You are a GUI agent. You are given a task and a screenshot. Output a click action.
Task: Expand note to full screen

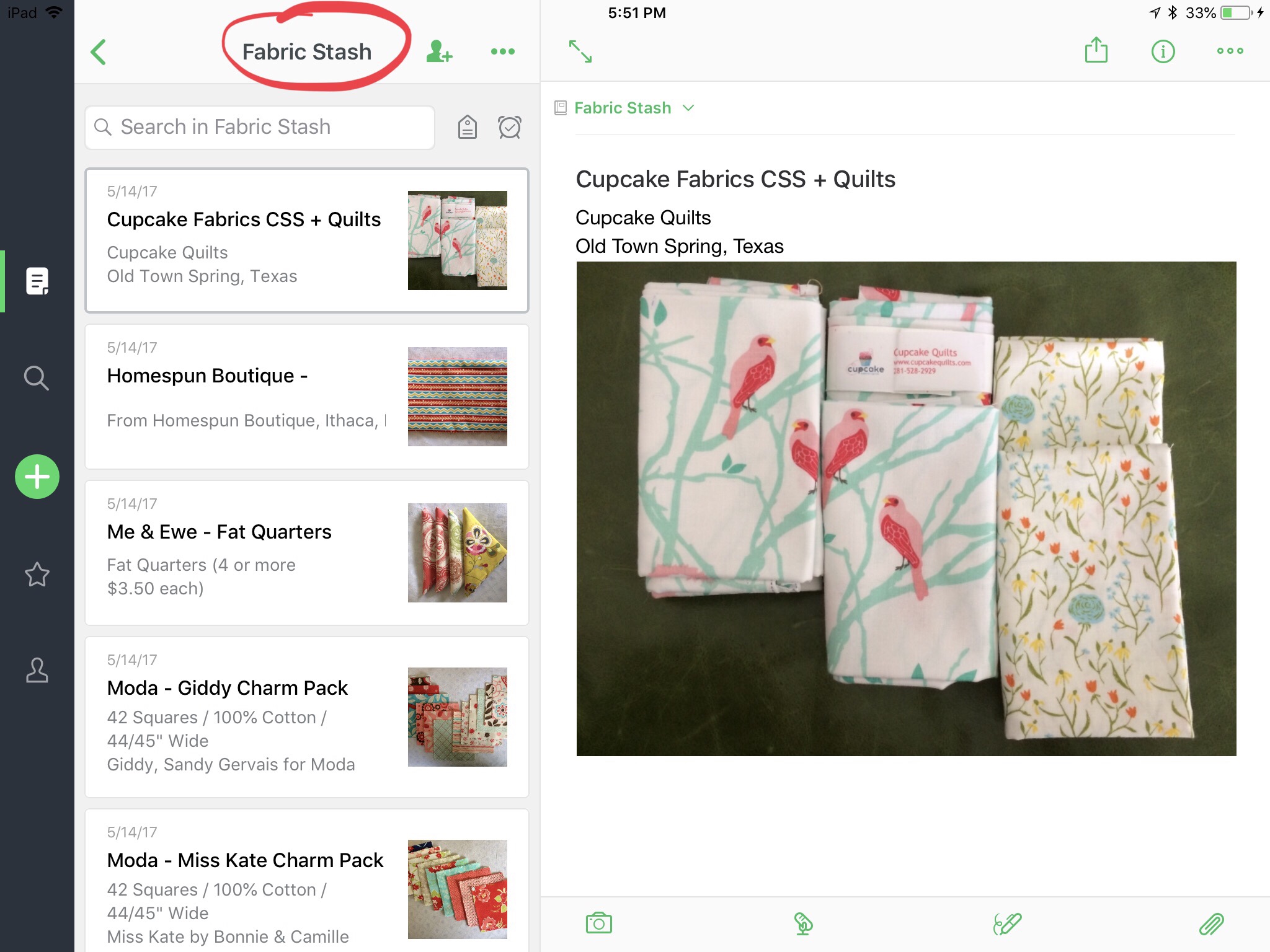[x=580, y=51]
